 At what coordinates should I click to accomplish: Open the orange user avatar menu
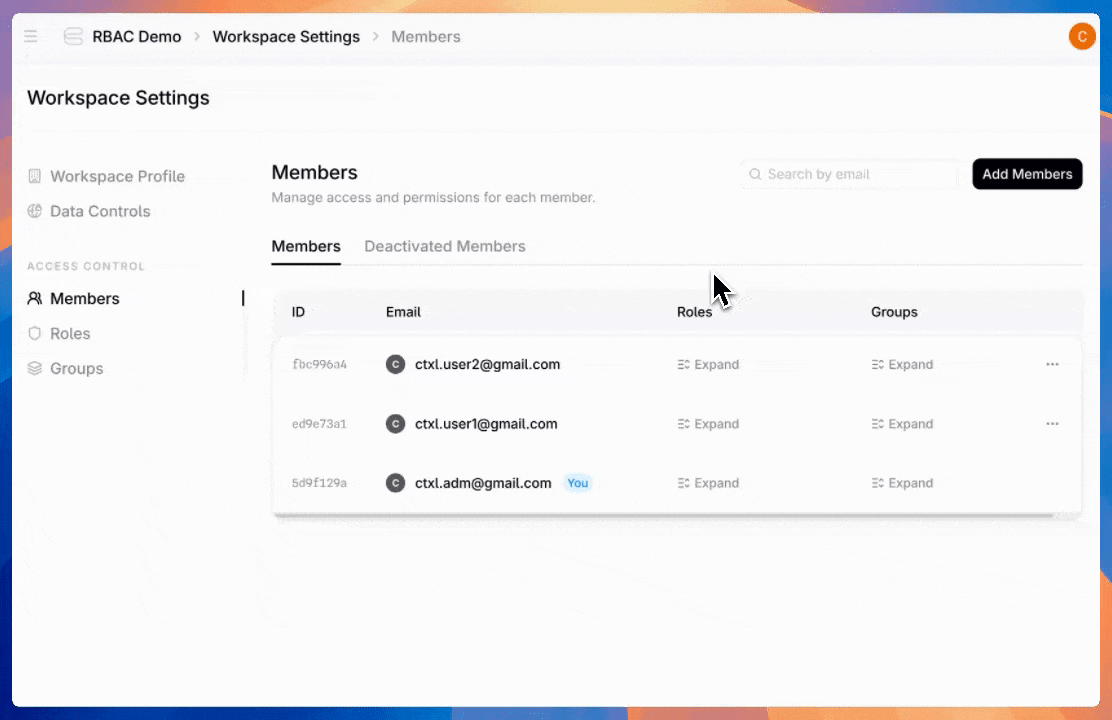(x=1081, y=37)
